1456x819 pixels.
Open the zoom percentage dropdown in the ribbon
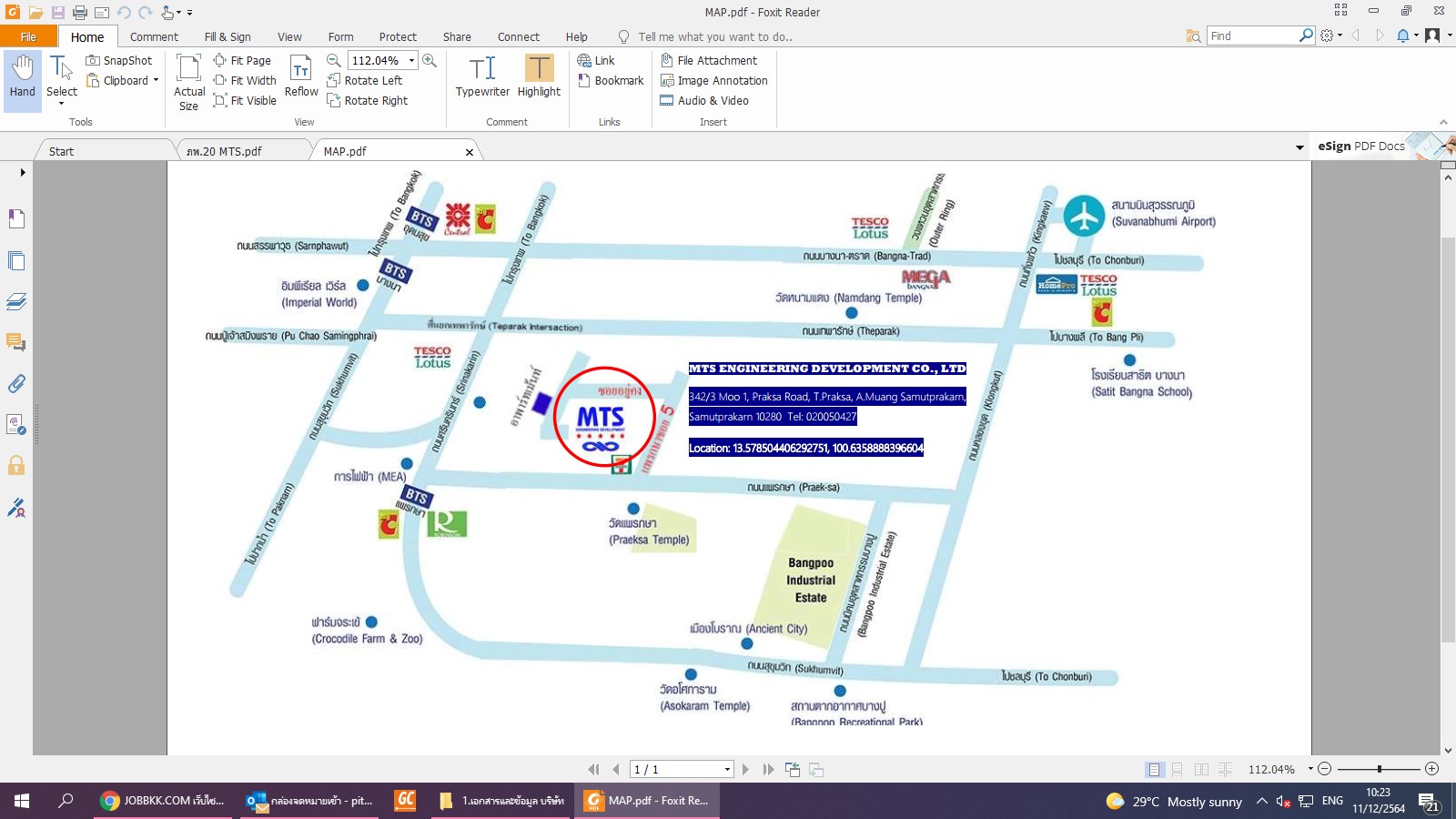click(x=411, y=60)
